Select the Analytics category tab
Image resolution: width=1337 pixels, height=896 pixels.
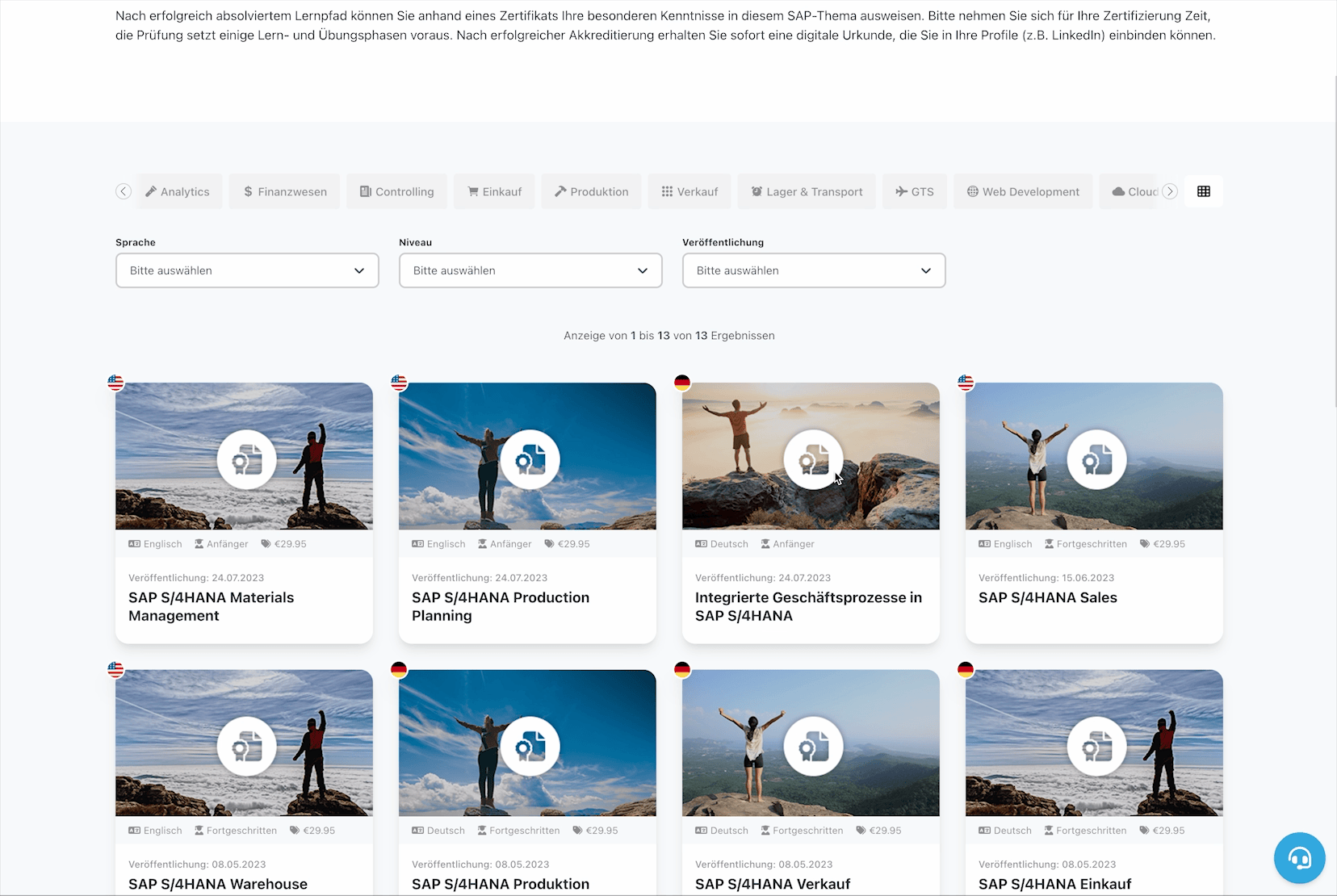[178, 191]
